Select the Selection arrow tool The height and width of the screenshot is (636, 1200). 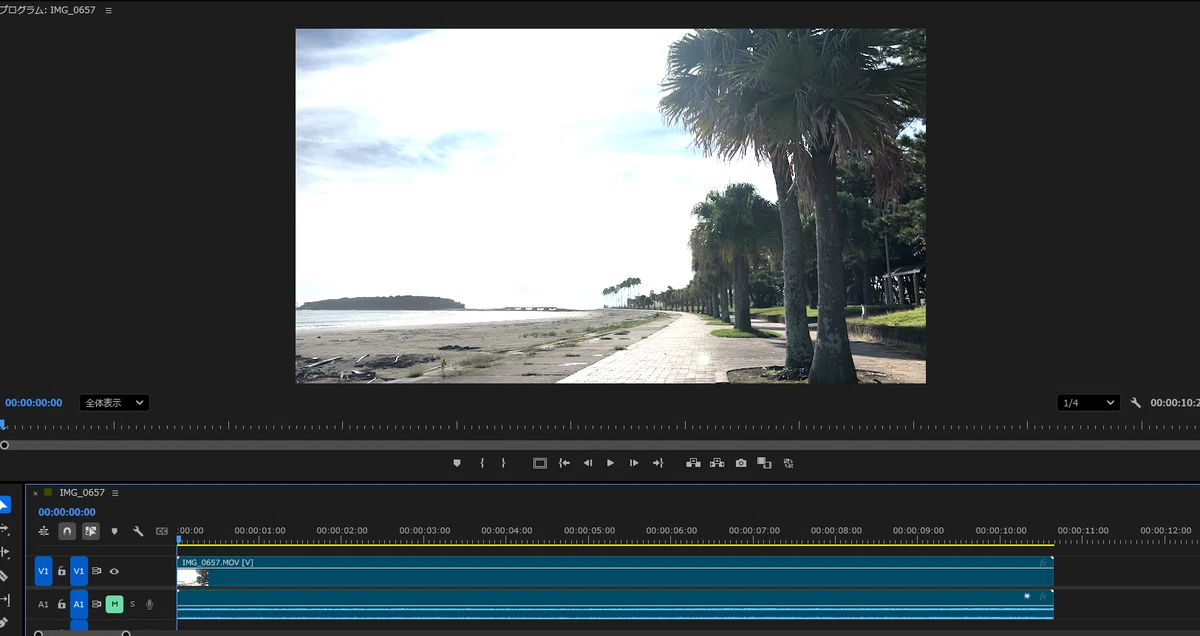(x=4, y=505)
